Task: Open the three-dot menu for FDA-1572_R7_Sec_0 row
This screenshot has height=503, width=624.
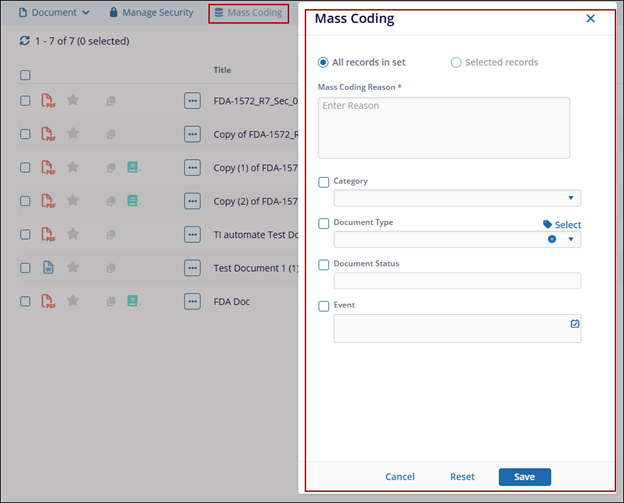Action: click(x=192, y=100)
